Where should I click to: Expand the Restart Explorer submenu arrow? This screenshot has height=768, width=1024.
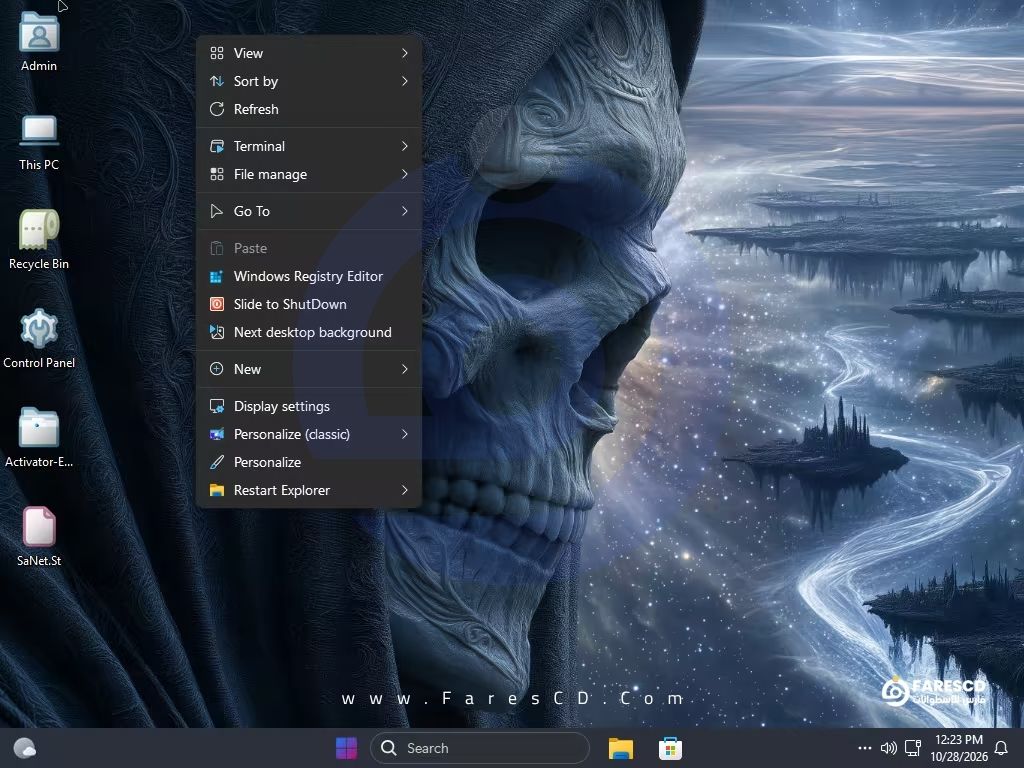(405, 490)
